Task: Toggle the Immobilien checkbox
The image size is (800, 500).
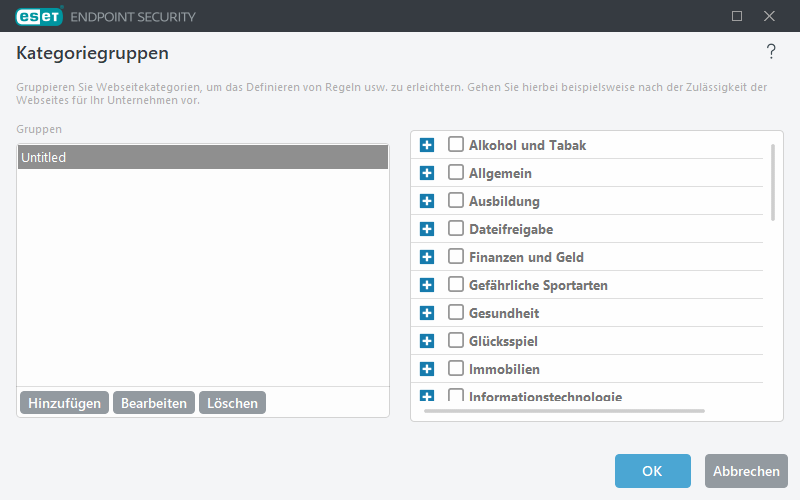Action: tap(456, 369)
